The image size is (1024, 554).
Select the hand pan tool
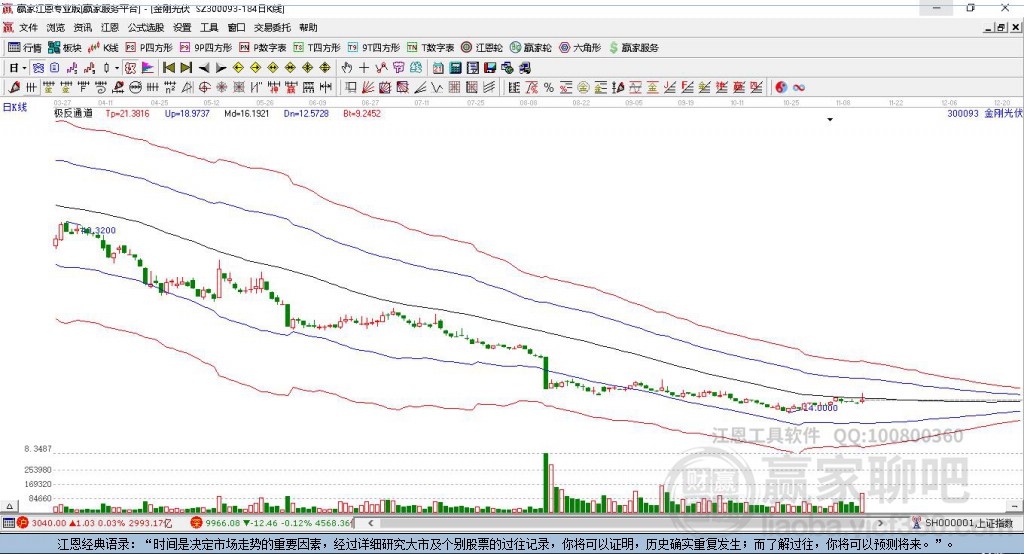(x=346, y=68)
